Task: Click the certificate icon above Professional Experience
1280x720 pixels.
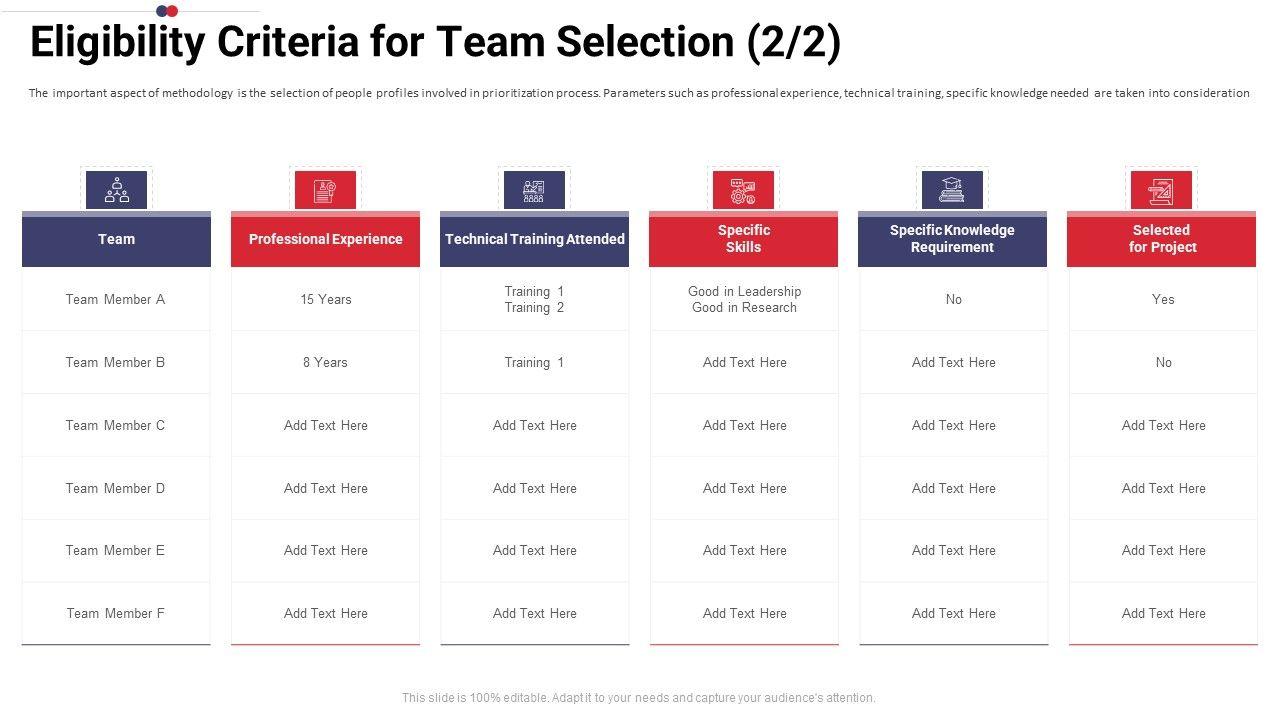Action: [x=325, y=190]
